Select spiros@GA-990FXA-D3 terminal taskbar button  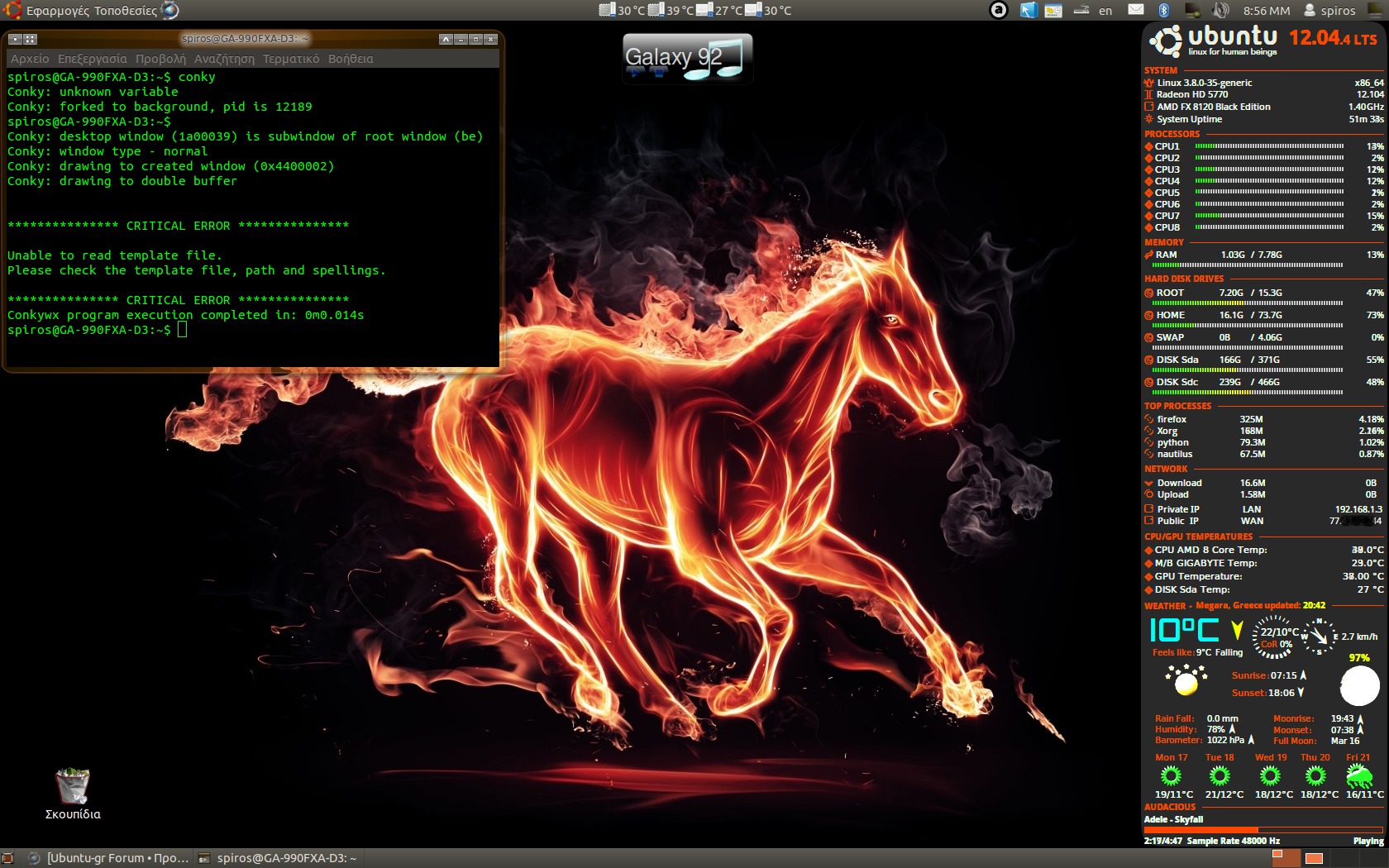pyautogui.click(x=278, y=858)
